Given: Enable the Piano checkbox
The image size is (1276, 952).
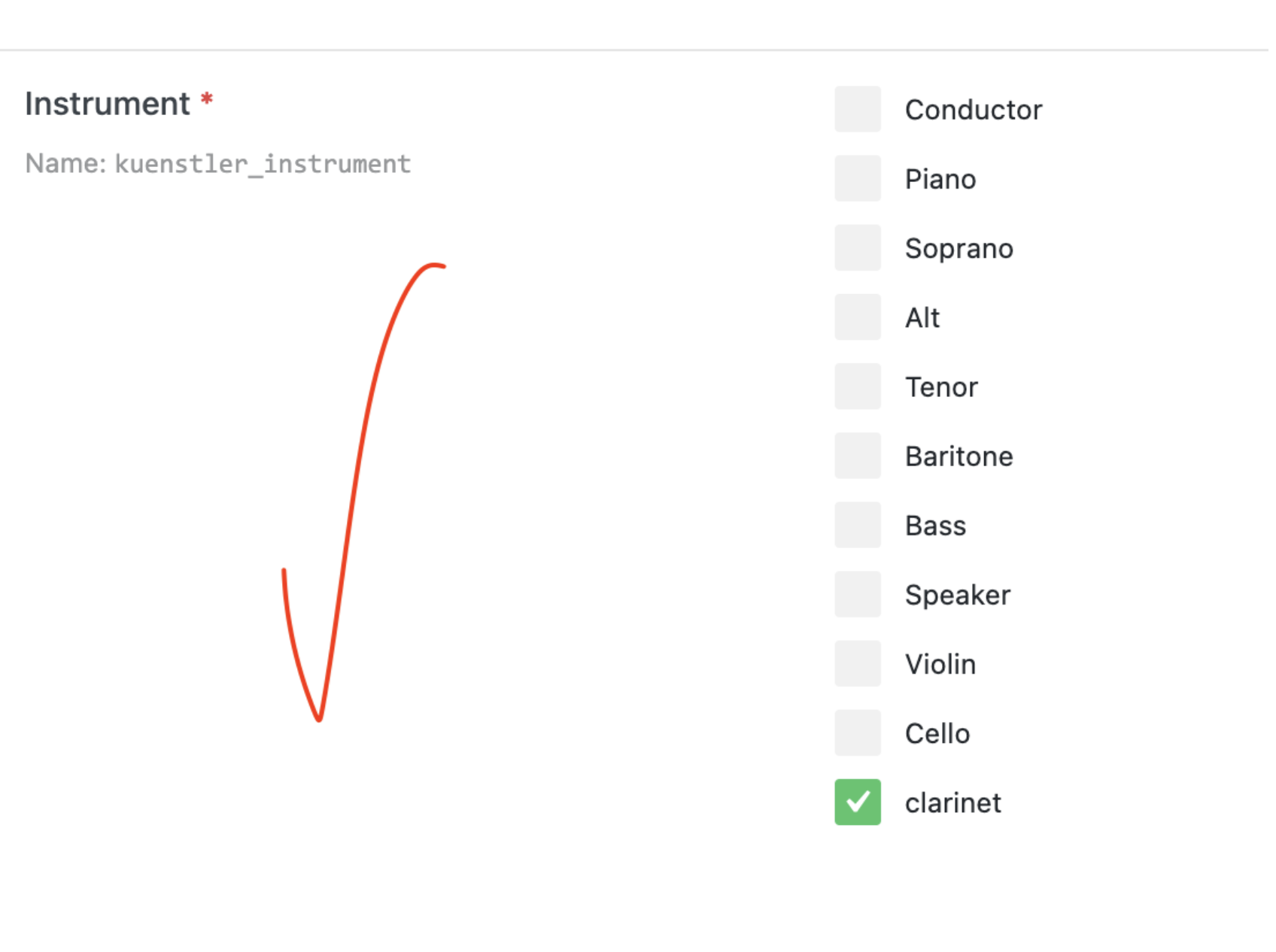Looking at the screenshot, I should coord(857,178).
